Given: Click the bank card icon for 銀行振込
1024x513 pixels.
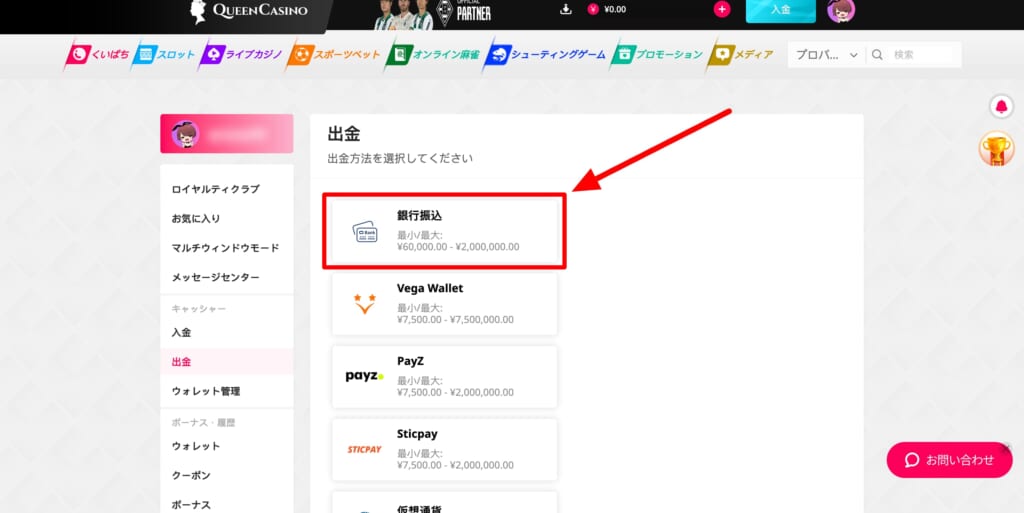Looking at the screenshot, I should pos(364,232).
